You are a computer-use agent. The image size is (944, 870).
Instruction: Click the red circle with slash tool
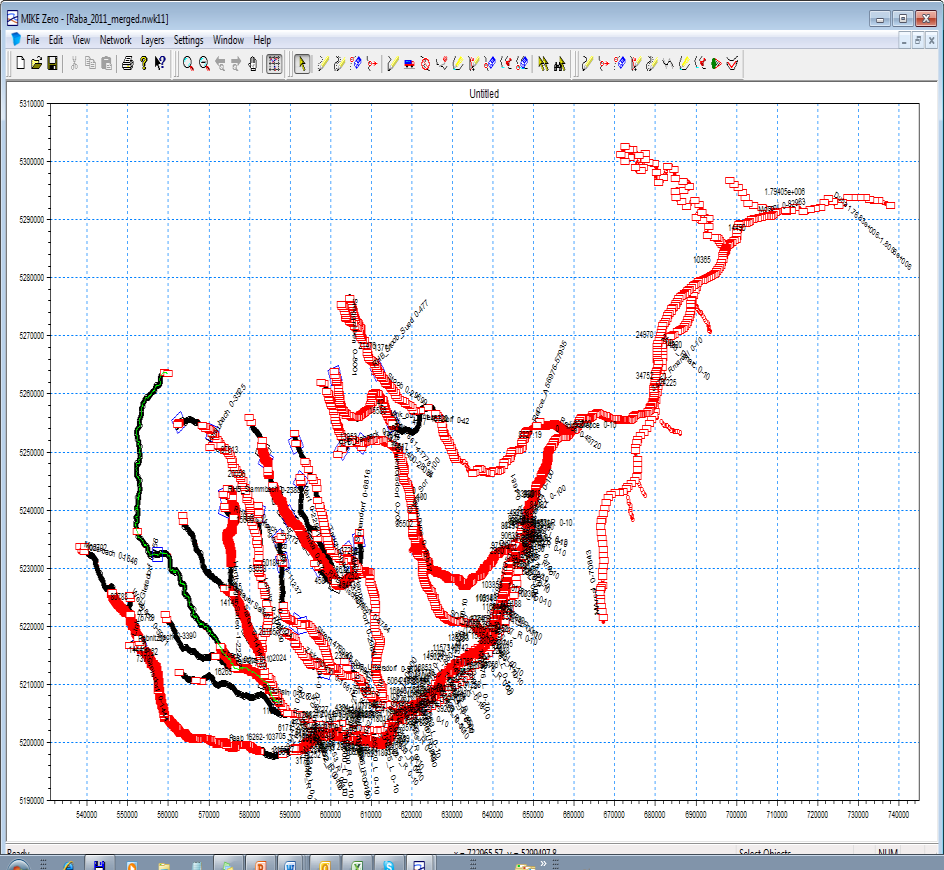coord(426,63)
